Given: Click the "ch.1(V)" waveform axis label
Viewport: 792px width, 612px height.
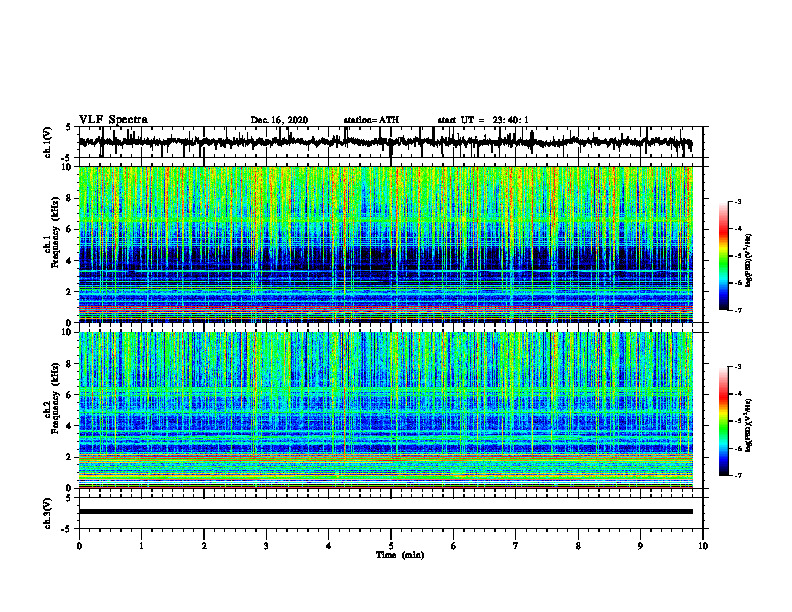Looking at the screenshot, I should pyautogui.click(x=48, y=142).
